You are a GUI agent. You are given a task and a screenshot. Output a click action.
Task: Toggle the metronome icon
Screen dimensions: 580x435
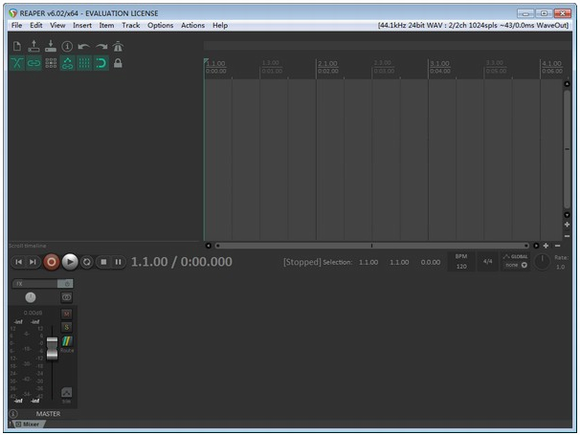point(118,46)
